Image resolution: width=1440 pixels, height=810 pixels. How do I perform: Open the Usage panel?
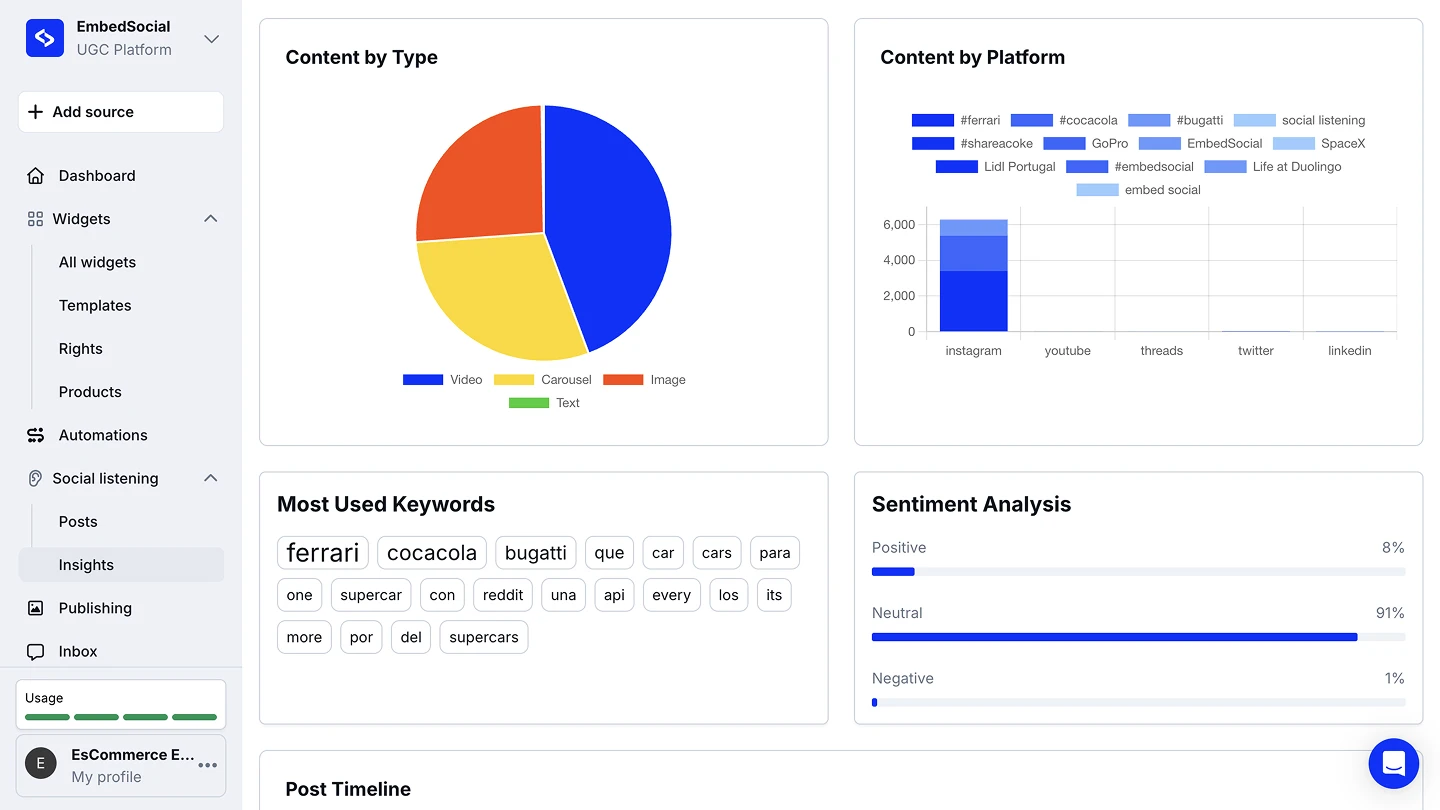pos(121,705)
